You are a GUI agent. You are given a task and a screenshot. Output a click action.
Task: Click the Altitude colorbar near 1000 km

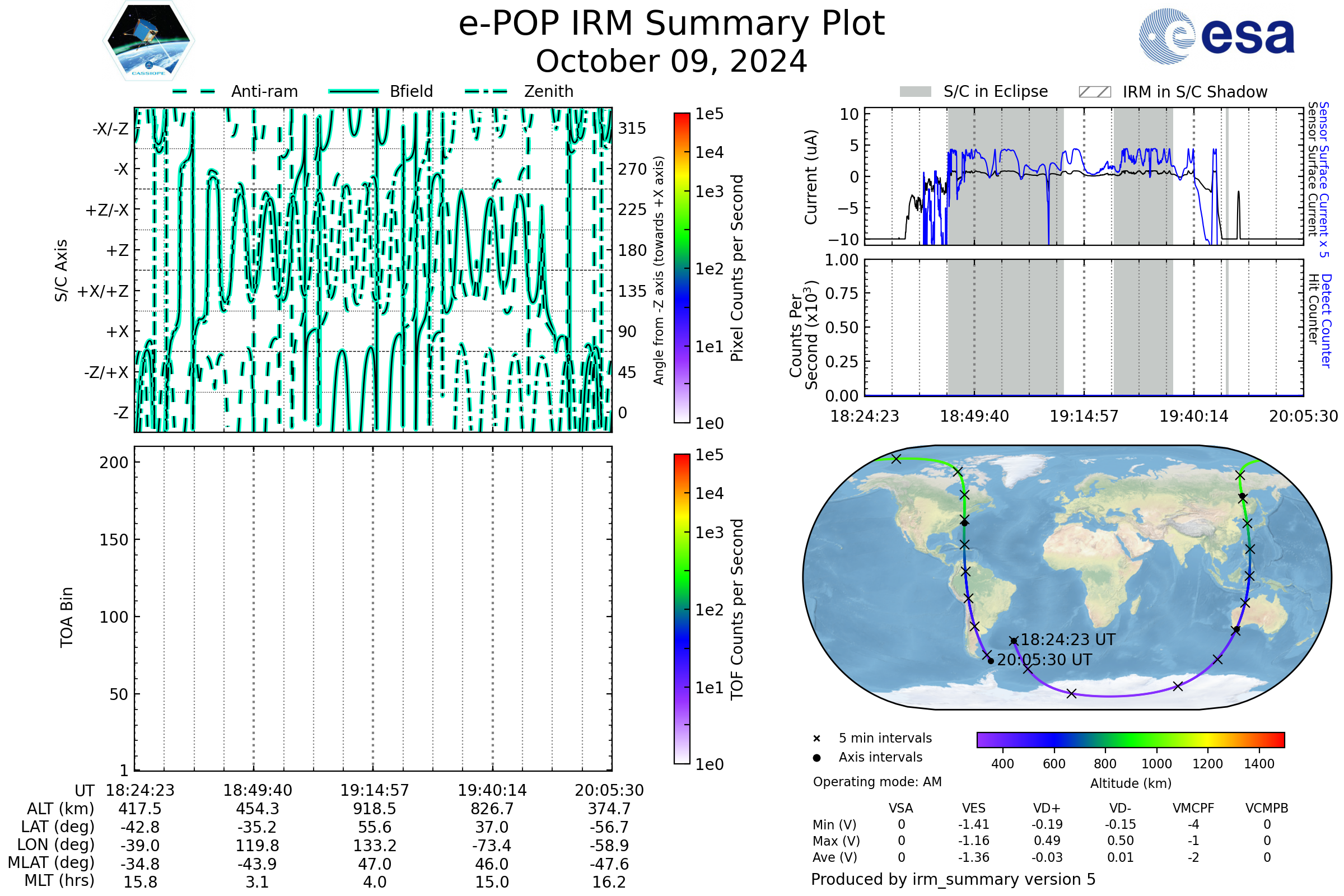tap(1156, 740)
